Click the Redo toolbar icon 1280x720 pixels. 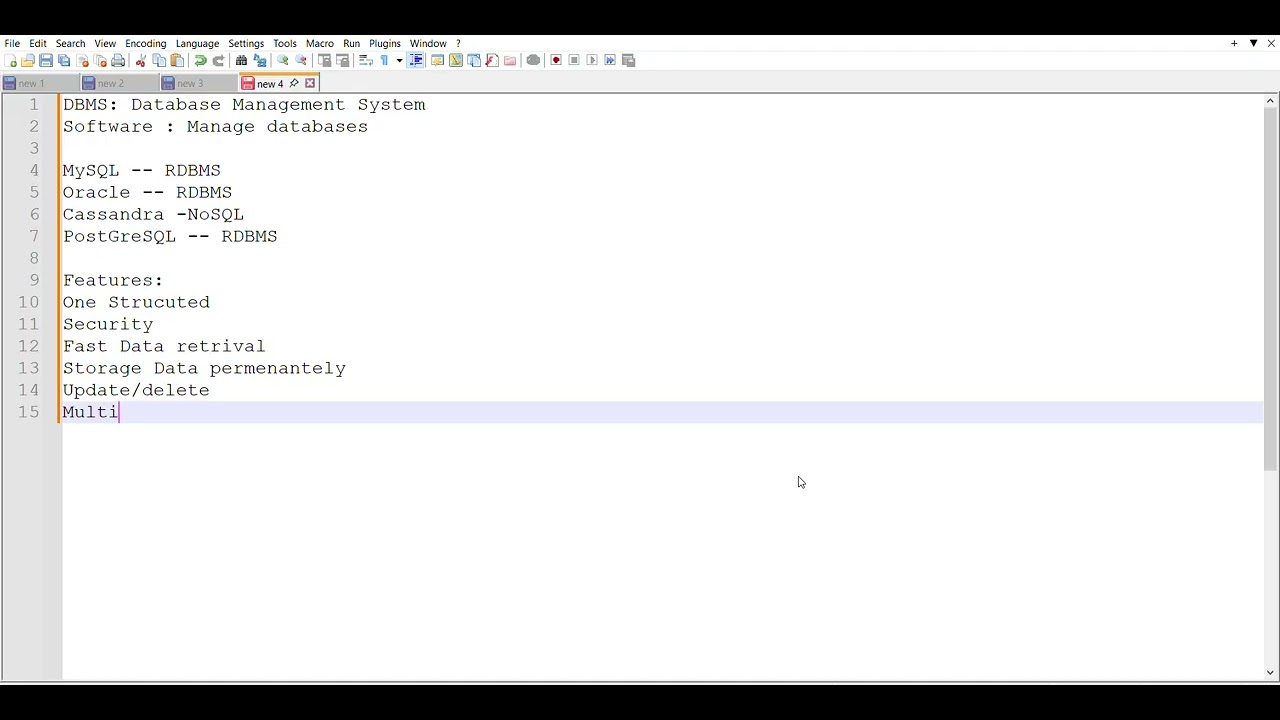click(218, 60)
